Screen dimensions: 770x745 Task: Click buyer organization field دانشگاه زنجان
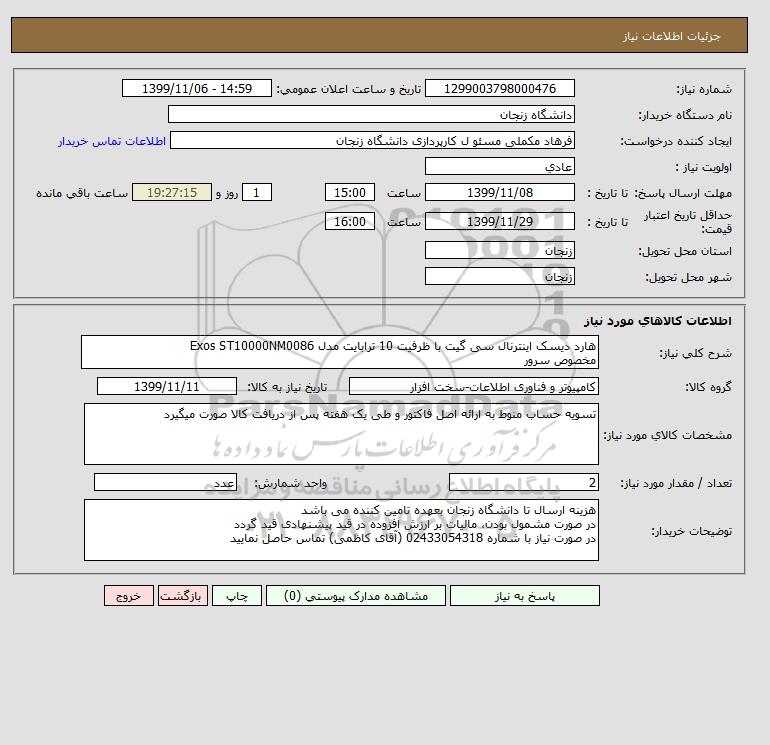pyautogui.click(x=371, y=114)
